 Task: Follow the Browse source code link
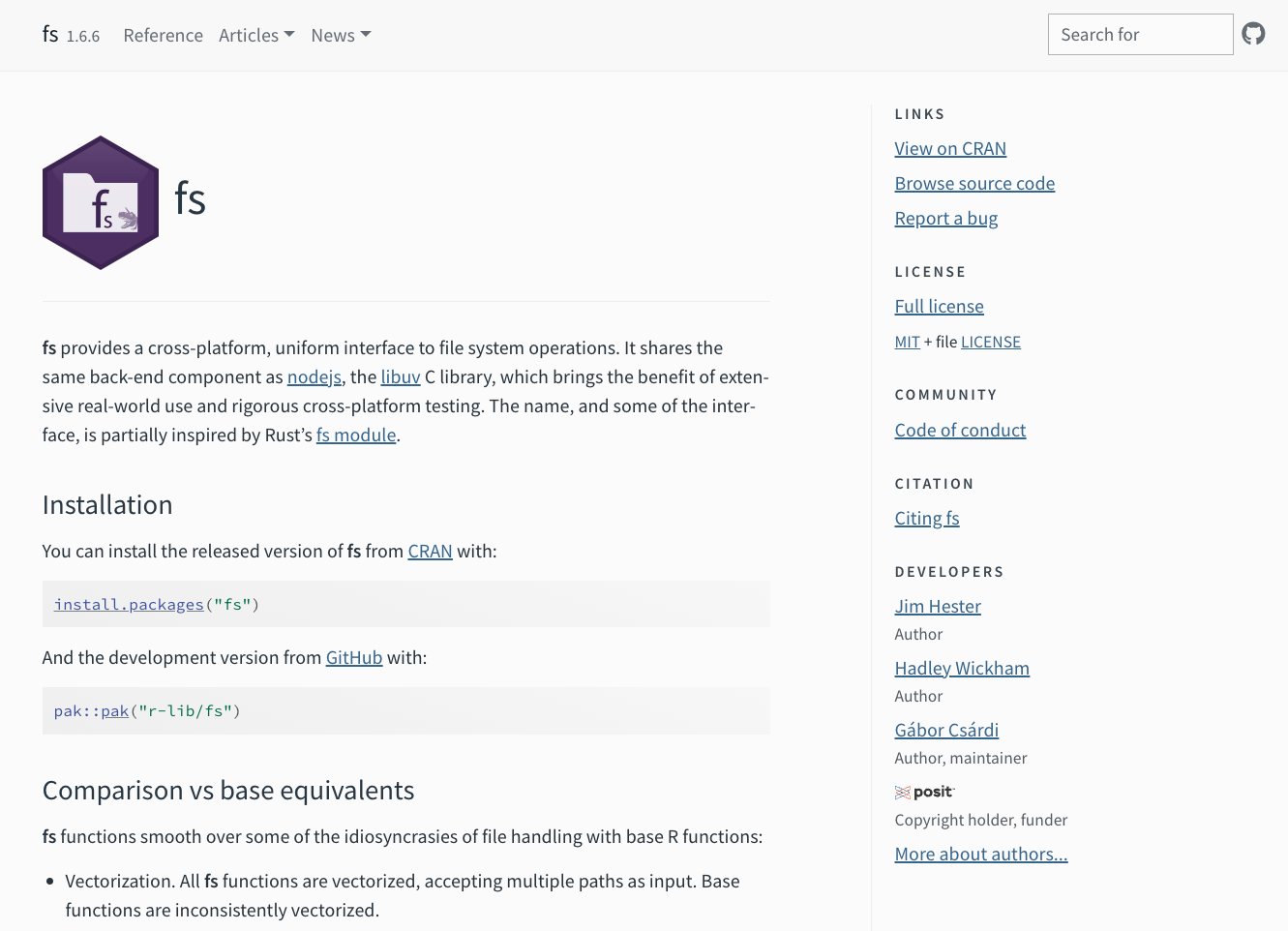pyautogui.click(x=973, y=183)
